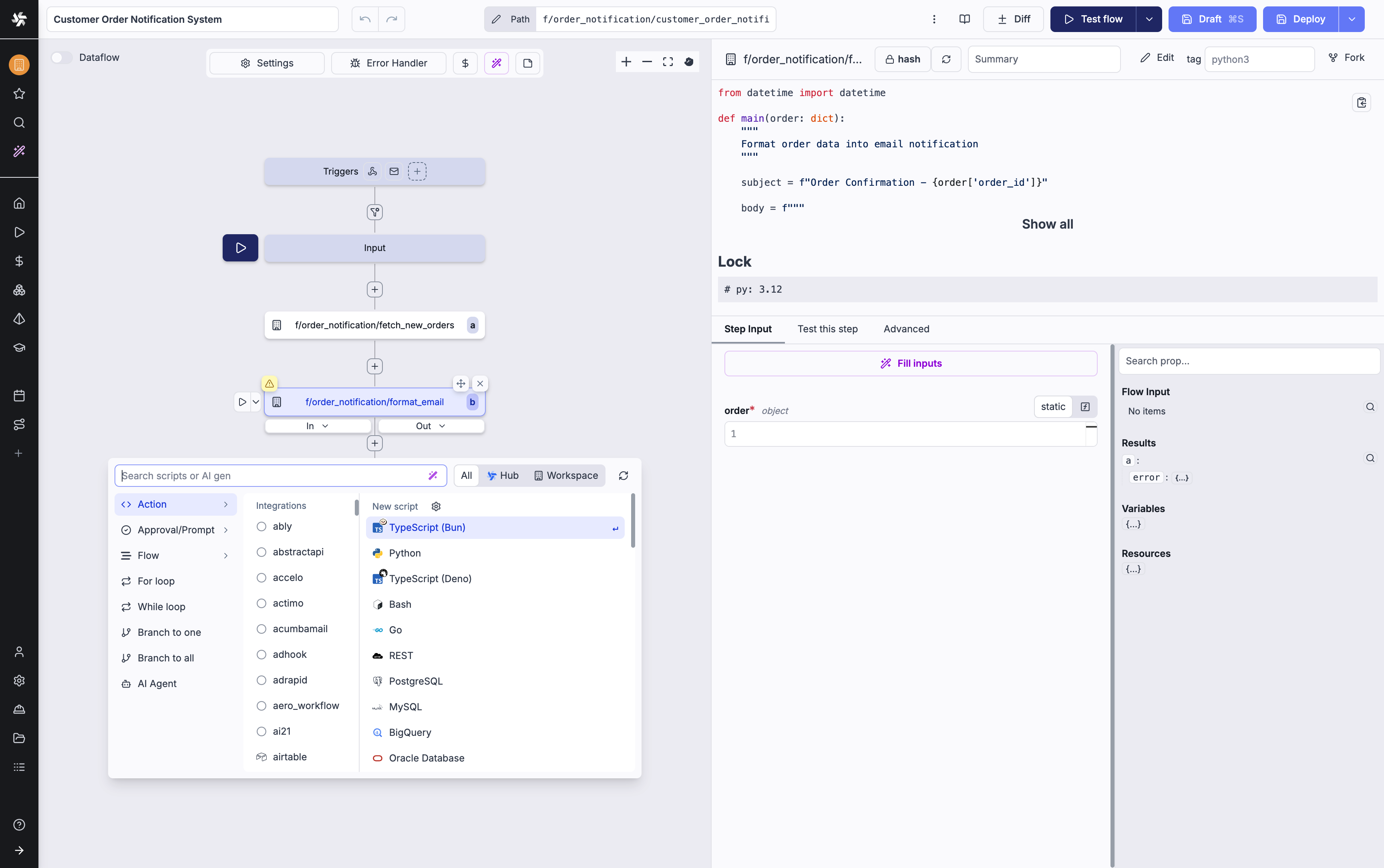Click the webhook trigger icon

point(372,171)
